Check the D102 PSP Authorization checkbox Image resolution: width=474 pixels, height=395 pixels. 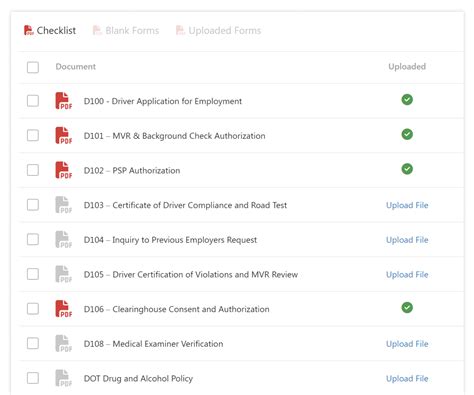click(x=33, y=170)
